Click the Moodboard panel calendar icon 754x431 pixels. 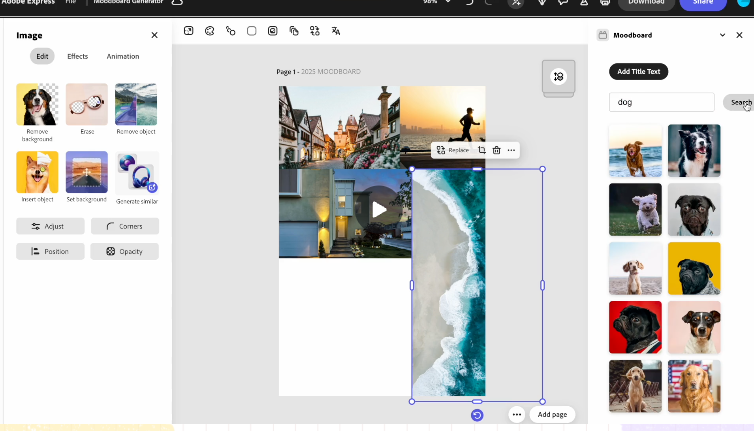(x=603, y=35)
